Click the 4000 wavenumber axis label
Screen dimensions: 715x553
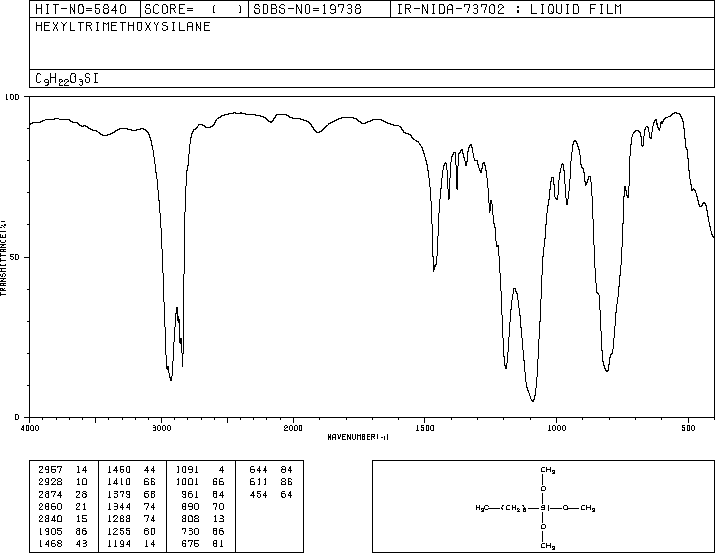pyautogui.click(x=30, y=428)
